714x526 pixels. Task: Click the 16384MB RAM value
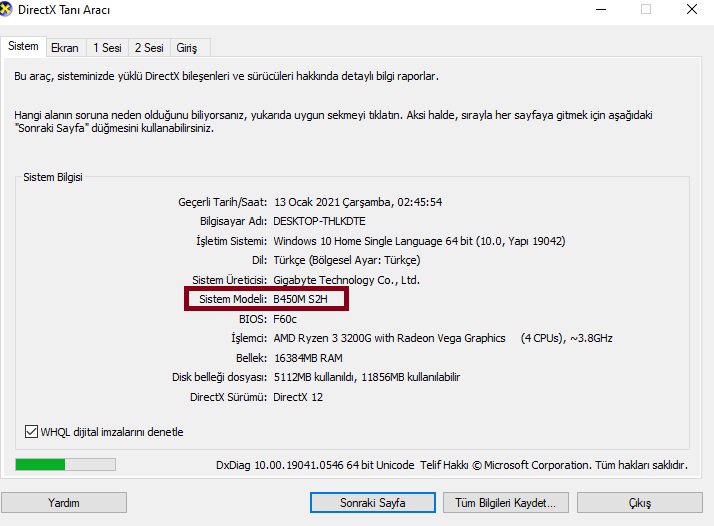[x=308, y=358]
